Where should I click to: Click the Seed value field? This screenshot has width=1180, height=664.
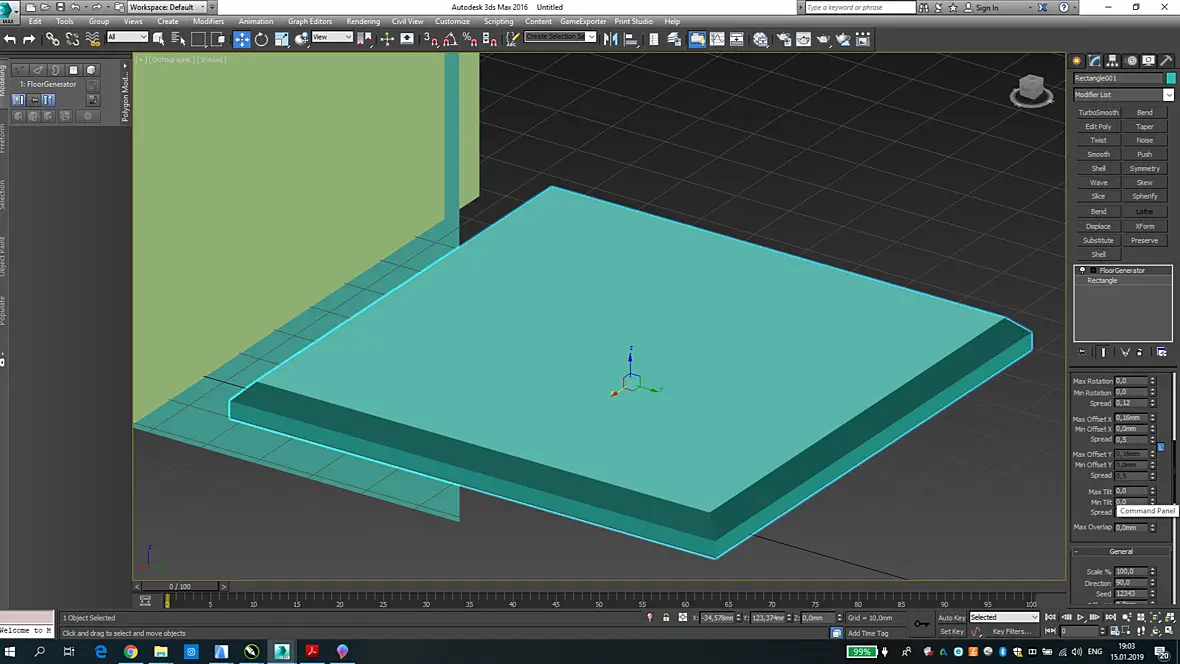point(1130,594)
